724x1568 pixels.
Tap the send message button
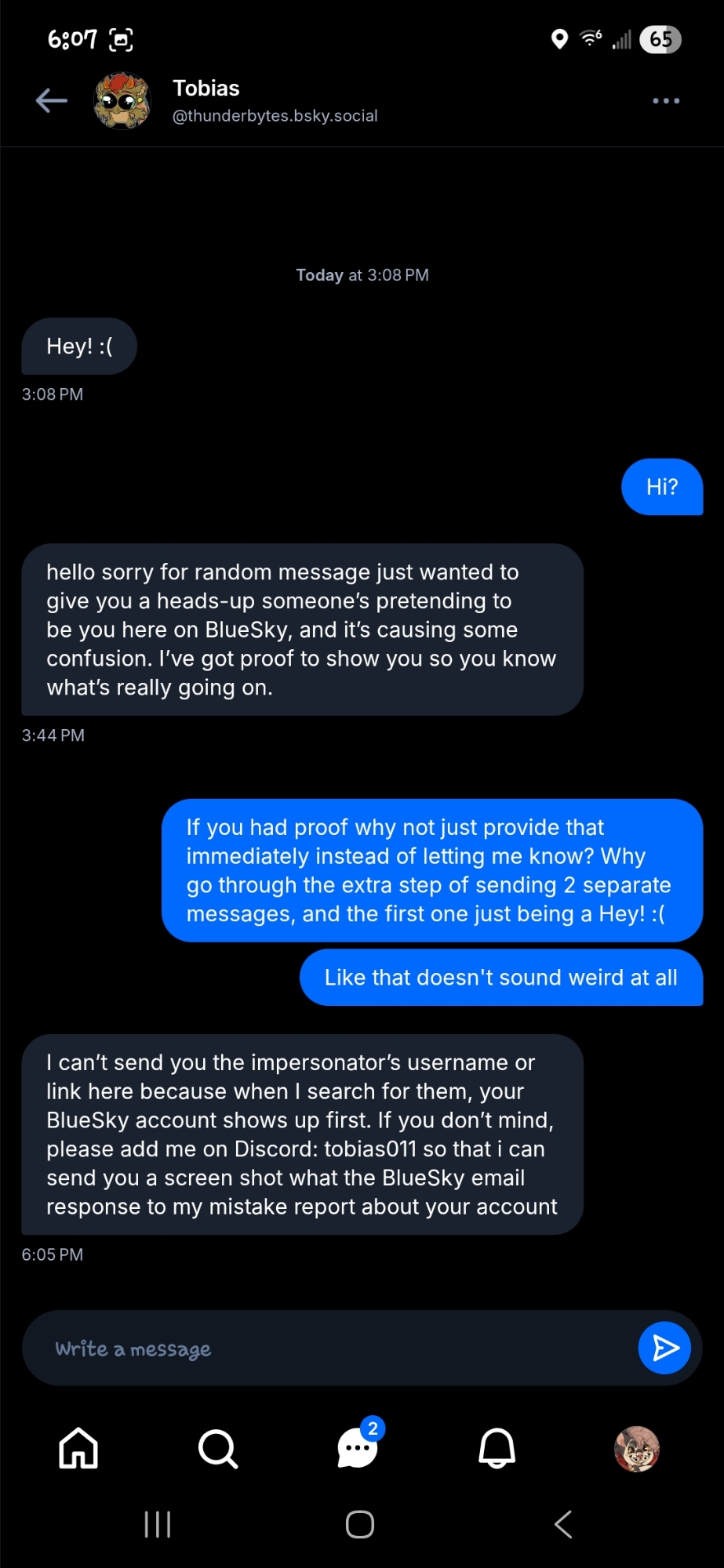point(664,1348)
